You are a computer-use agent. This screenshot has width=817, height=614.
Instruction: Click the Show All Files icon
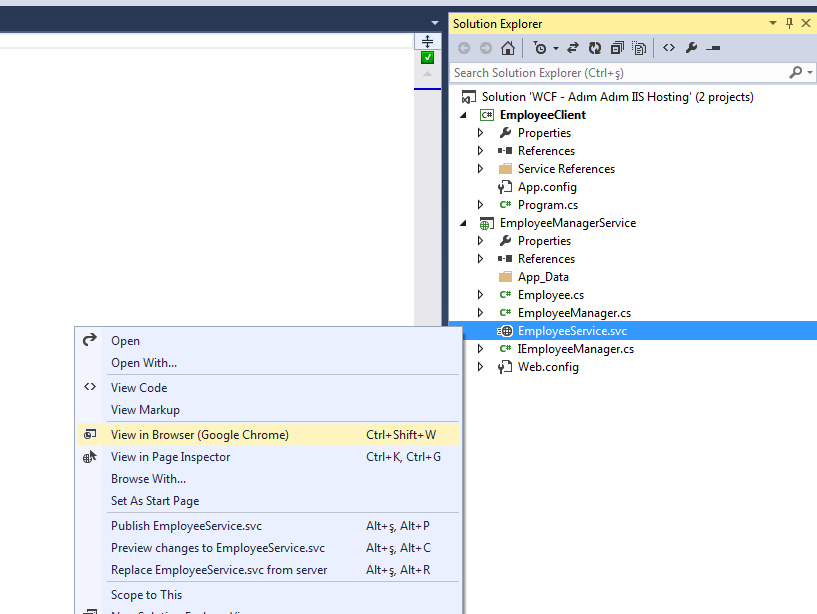click(x=639, y=48)
